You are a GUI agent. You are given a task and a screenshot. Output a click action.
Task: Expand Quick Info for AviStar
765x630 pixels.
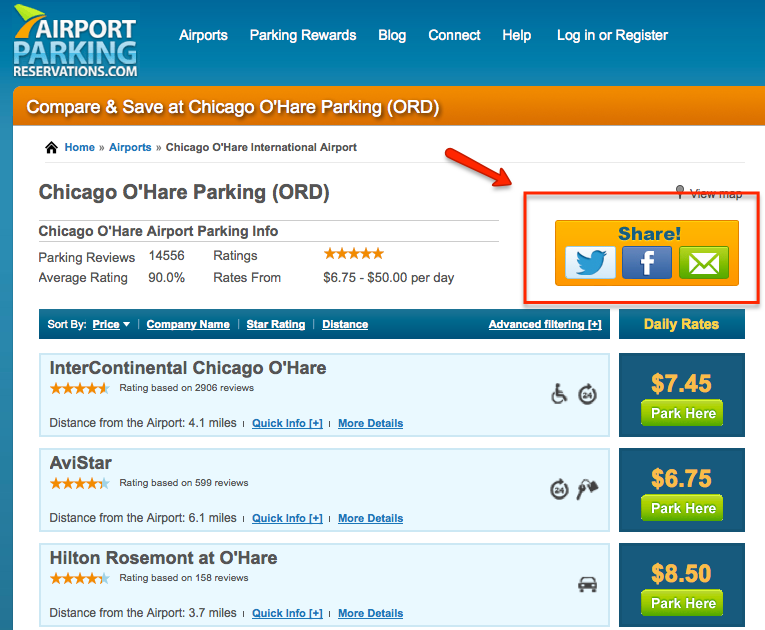pyautogui.click(x=287, y=518)
